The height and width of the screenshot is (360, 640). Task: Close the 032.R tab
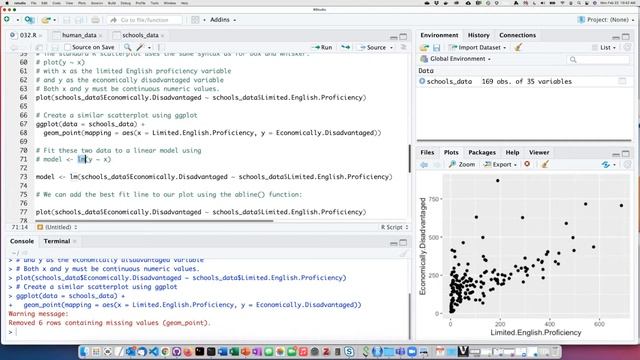[40, 36]
